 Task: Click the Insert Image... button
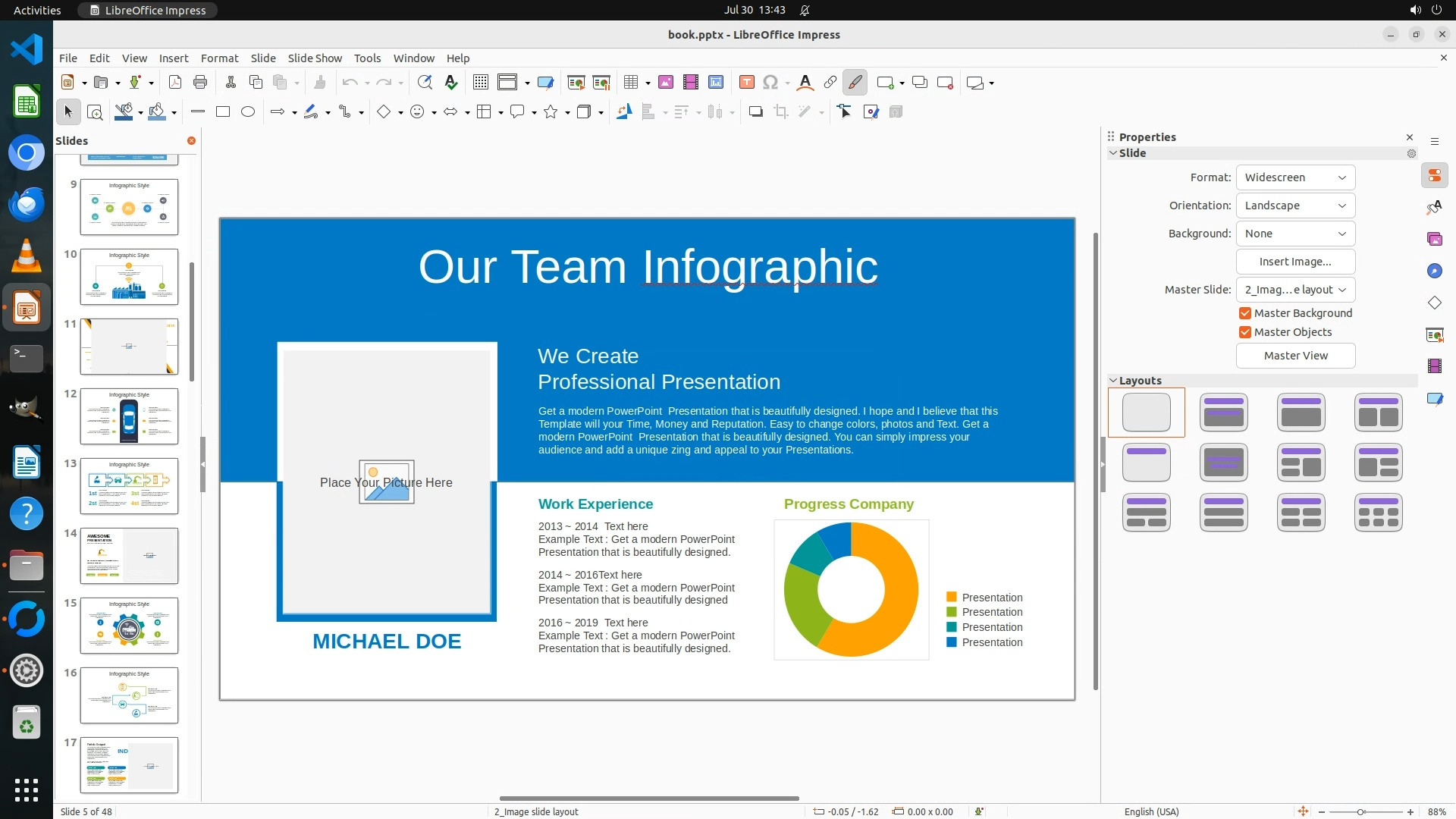click(1295, 262)
